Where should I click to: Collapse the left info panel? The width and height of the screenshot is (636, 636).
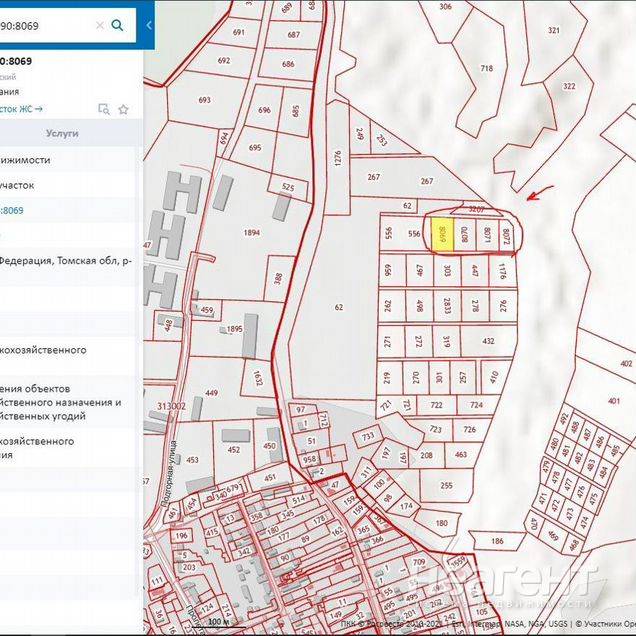[x=149, y=25]
